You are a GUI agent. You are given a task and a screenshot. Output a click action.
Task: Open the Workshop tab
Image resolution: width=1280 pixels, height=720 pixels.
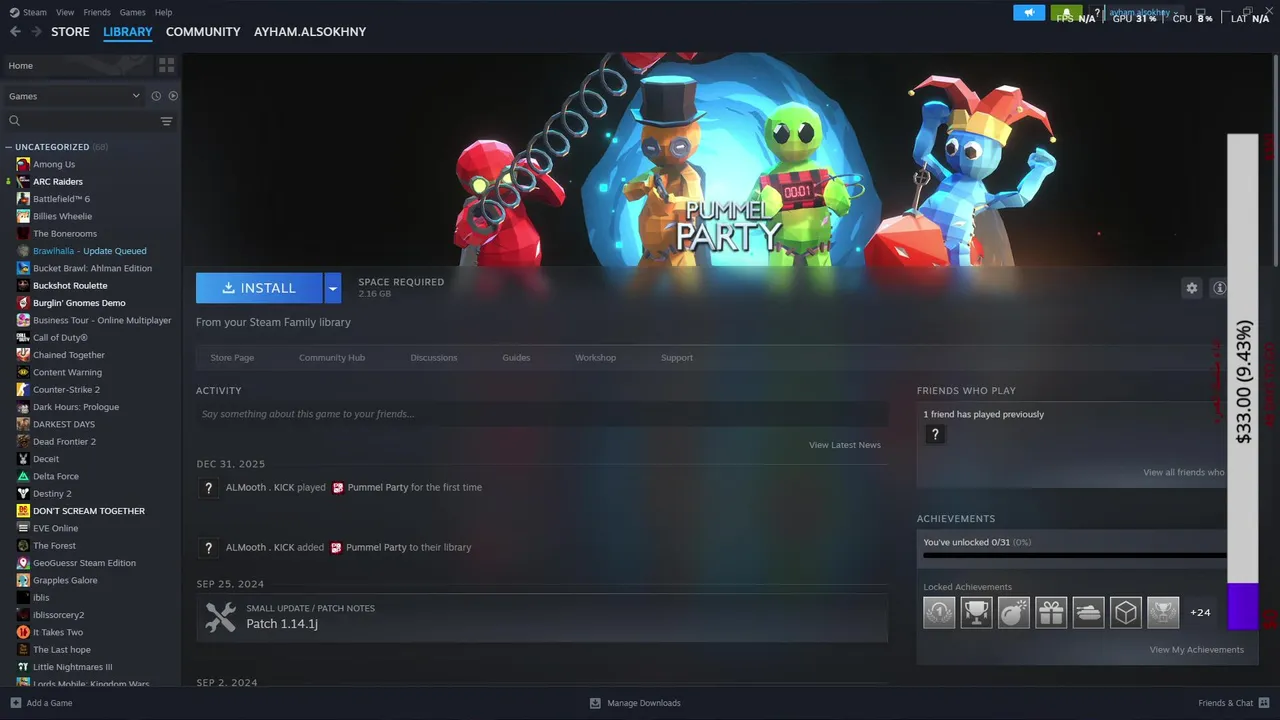click(595, 358)
